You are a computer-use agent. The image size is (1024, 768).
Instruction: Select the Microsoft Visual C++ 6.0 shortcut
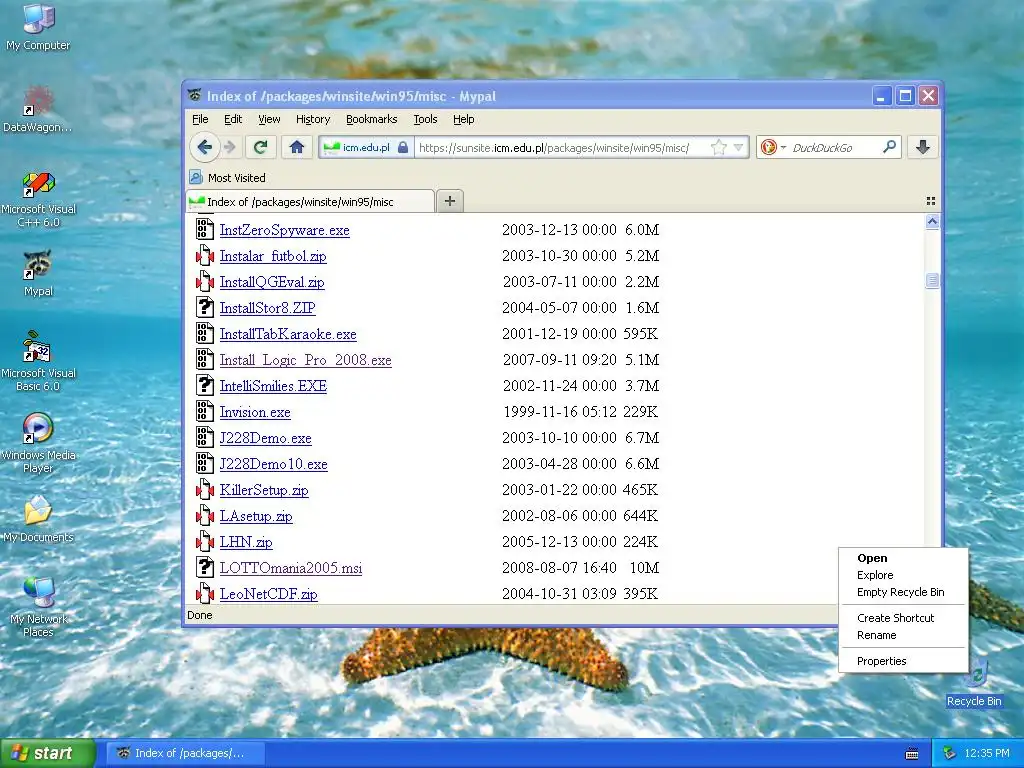point(38,199)
